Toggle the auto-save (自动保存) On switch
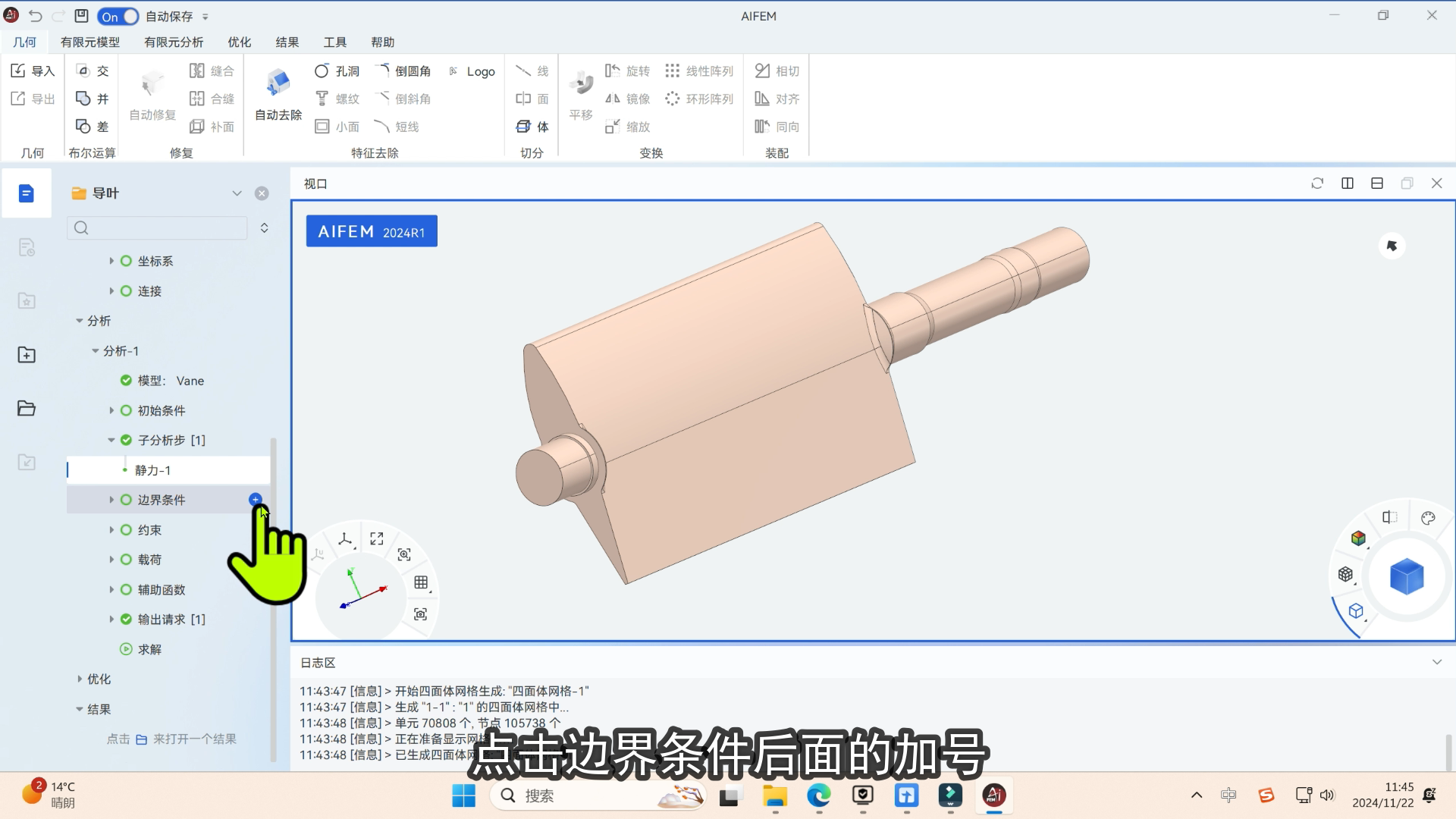The image size is (1456, 819). [x=119, y=16]
